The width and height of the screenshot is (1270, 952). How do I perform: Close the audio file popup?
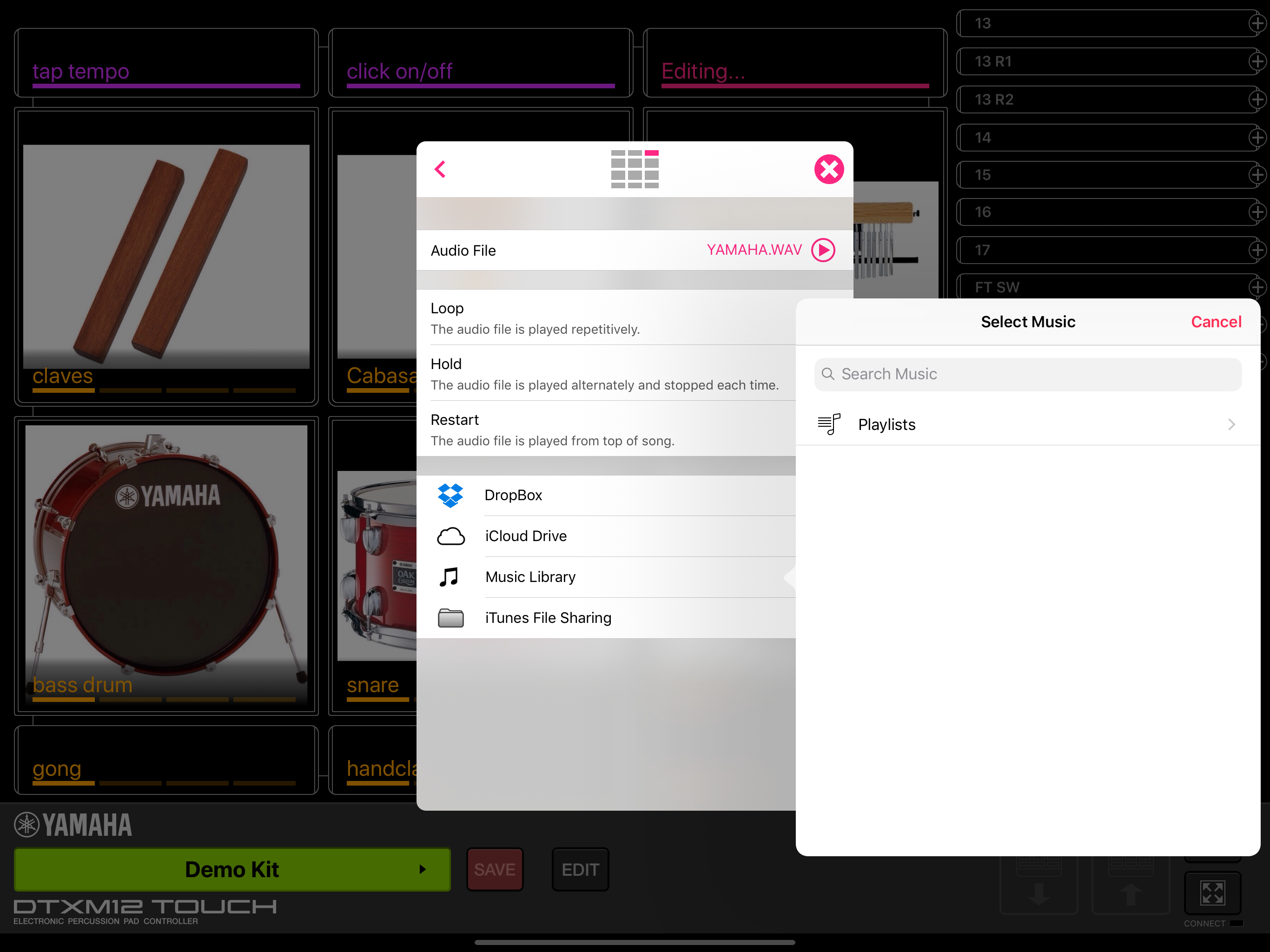click(x=828, y=169)
